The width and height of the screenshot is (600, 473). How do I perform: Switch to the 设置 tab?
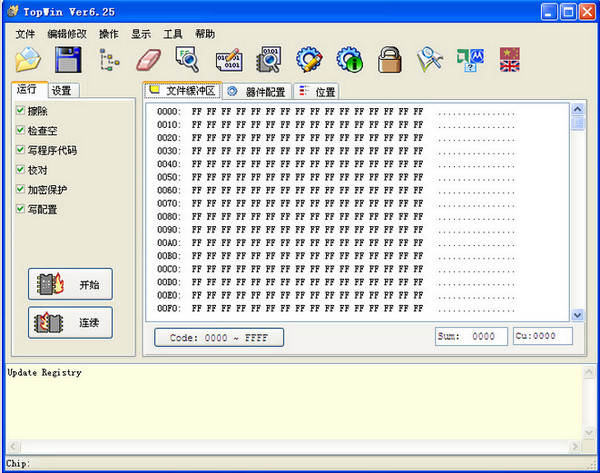(x=62, y=91)
